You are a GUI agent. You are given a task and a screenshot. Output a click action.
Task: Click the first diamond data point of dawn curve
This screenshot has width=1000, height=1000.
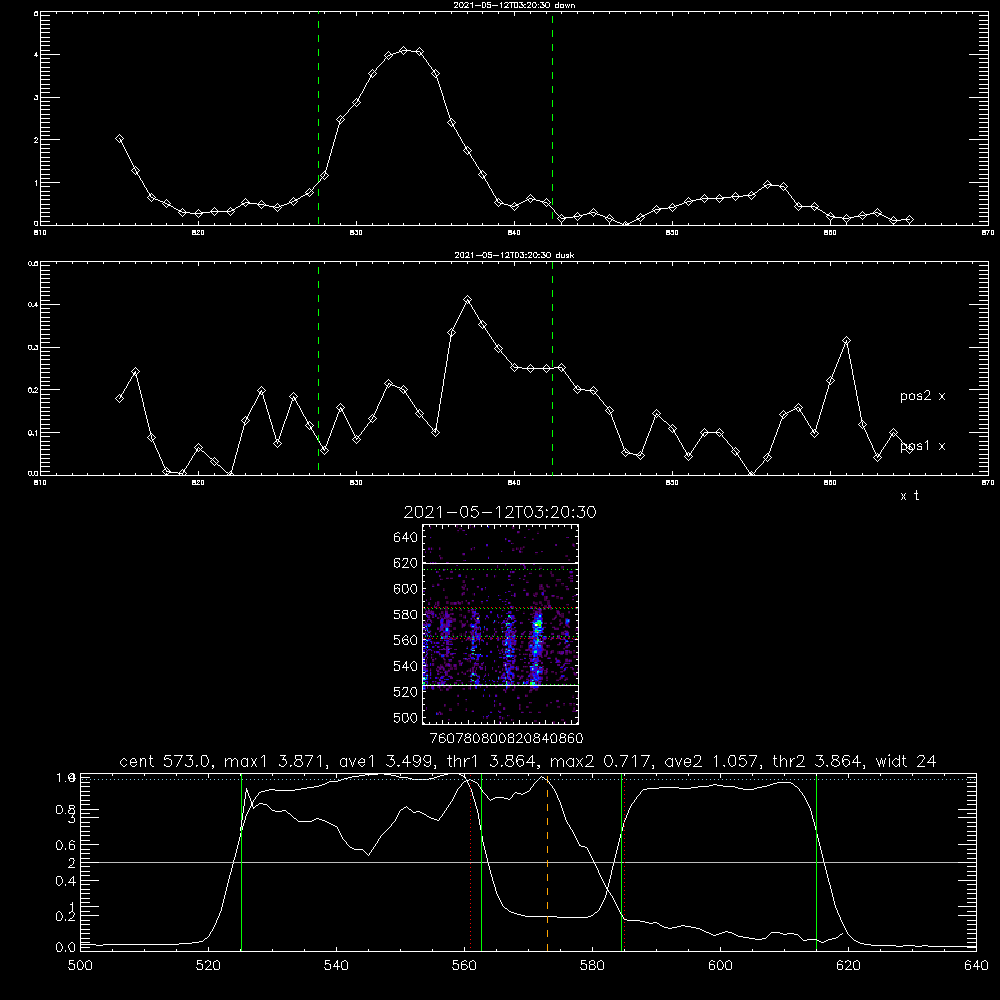click(x=119, y=138)
